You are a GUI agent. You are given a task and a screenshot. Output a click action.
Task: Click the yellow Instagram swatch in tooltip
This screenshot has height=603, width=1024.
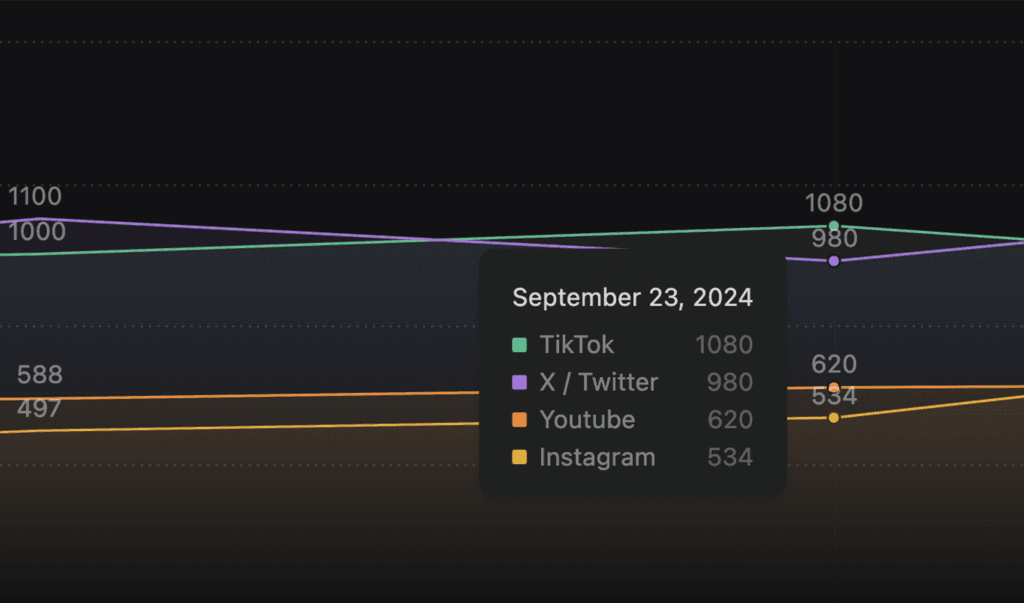click(520, 458)
